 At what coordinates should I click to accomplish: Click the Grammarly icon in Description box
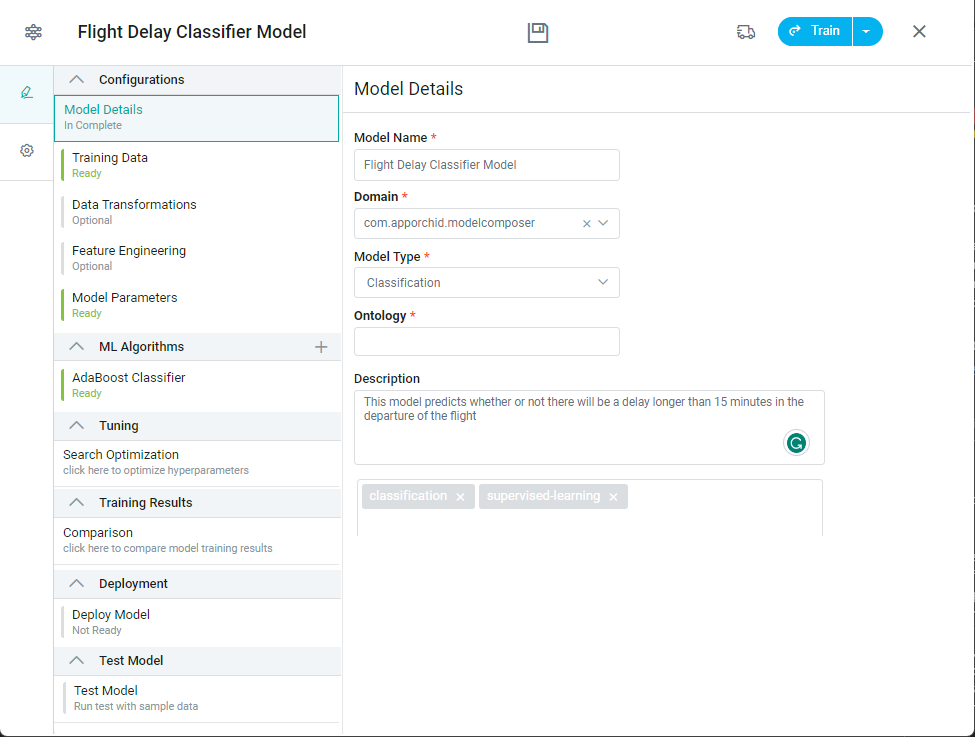796,443
